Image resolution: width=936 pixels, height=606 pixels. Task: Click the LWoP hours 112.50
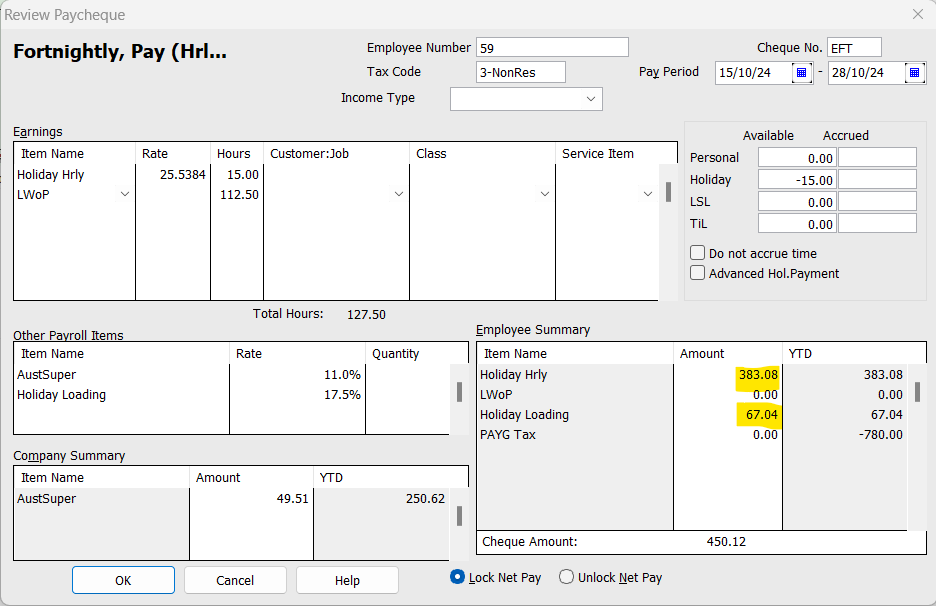tap(239, 195)
